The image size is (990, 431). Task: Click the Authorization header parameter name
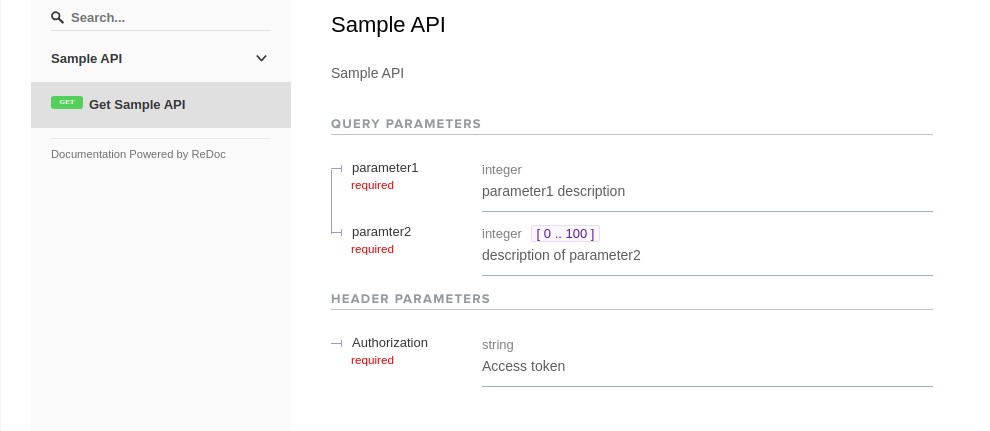390,343
